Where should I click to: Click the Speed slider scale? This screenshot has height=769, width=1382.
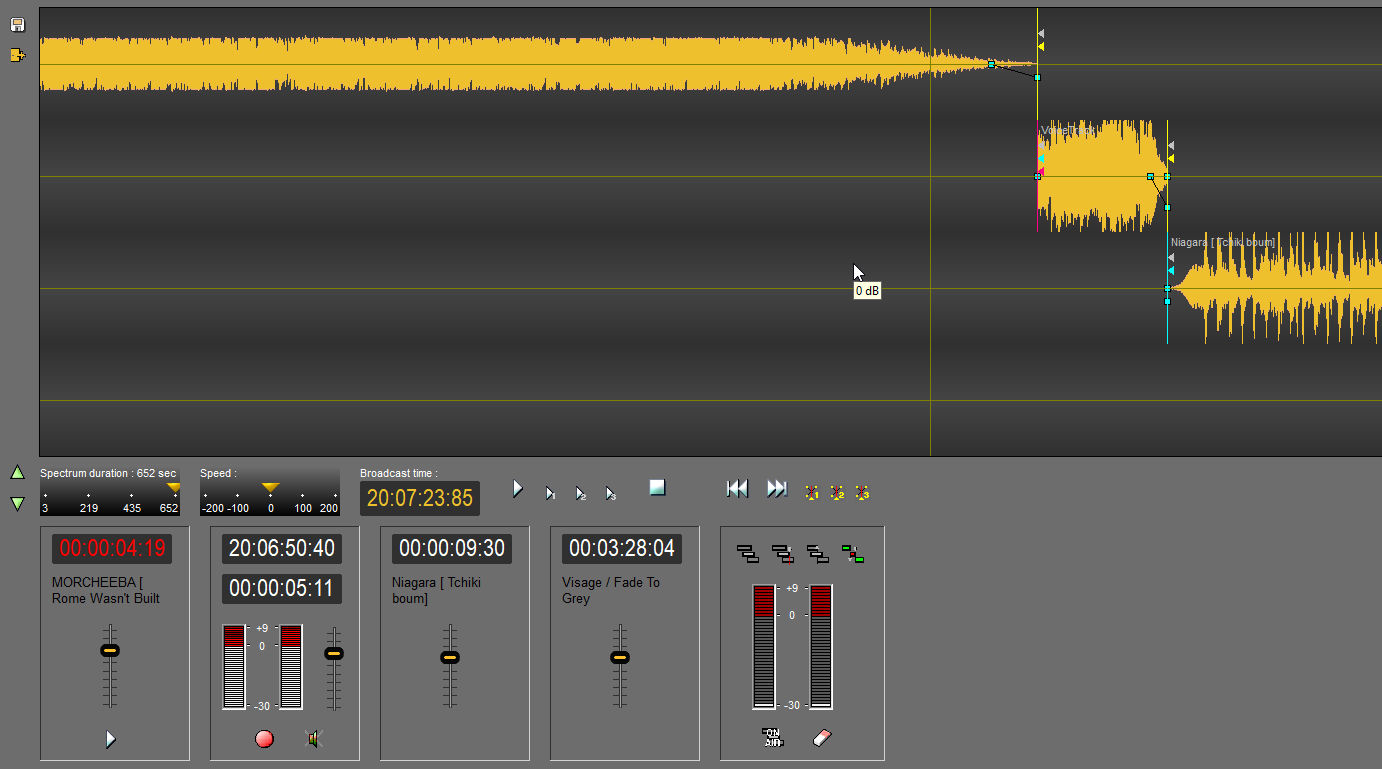pos(270,498)
